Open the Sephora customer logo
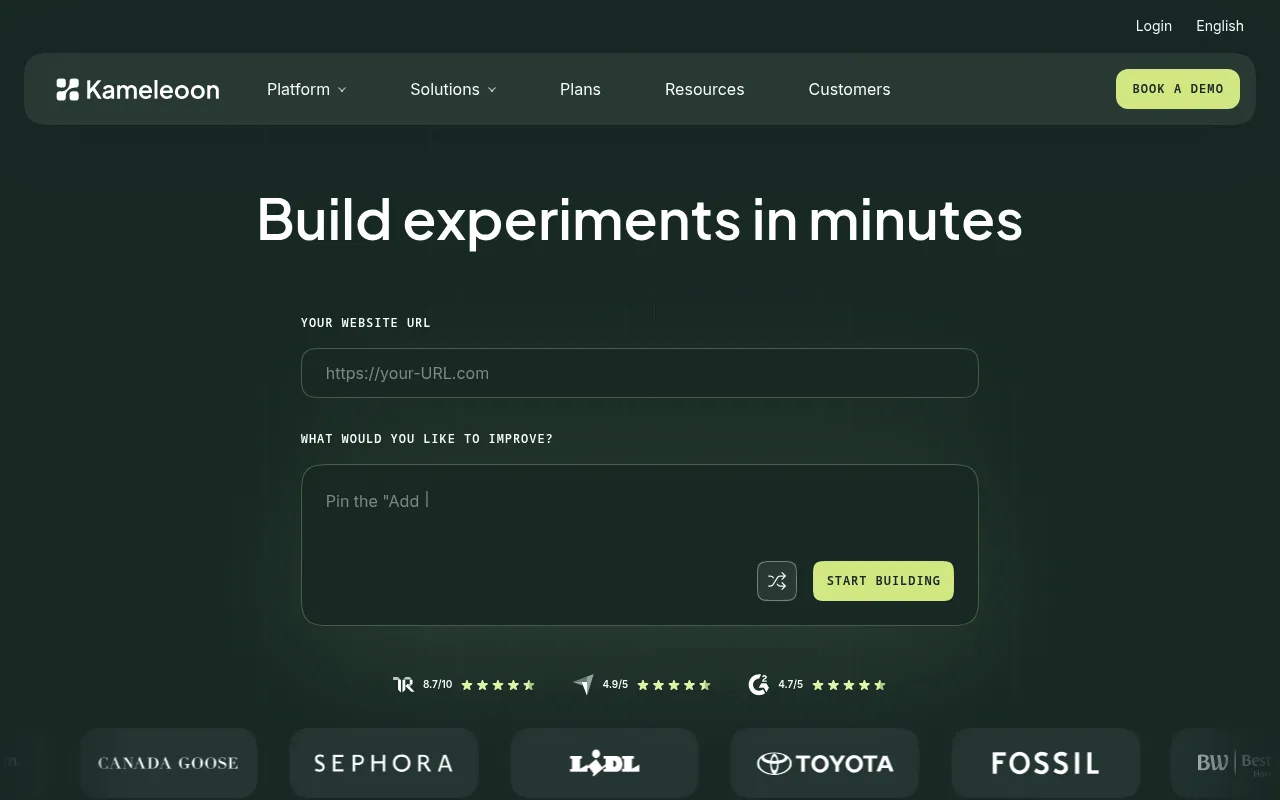 [384, 763]
